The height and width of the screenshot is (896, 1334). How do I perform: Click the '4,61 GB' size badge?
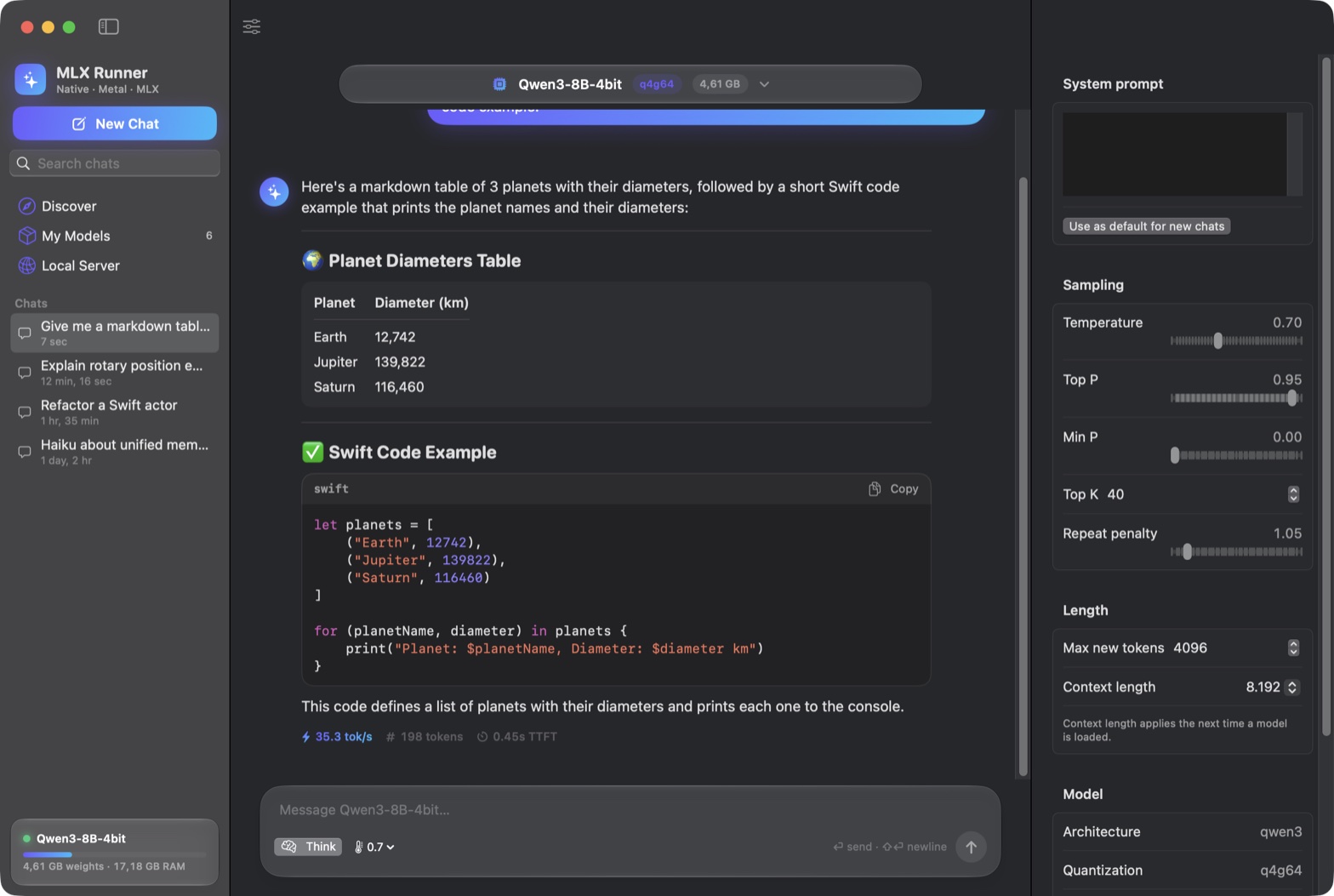[720, 84]
